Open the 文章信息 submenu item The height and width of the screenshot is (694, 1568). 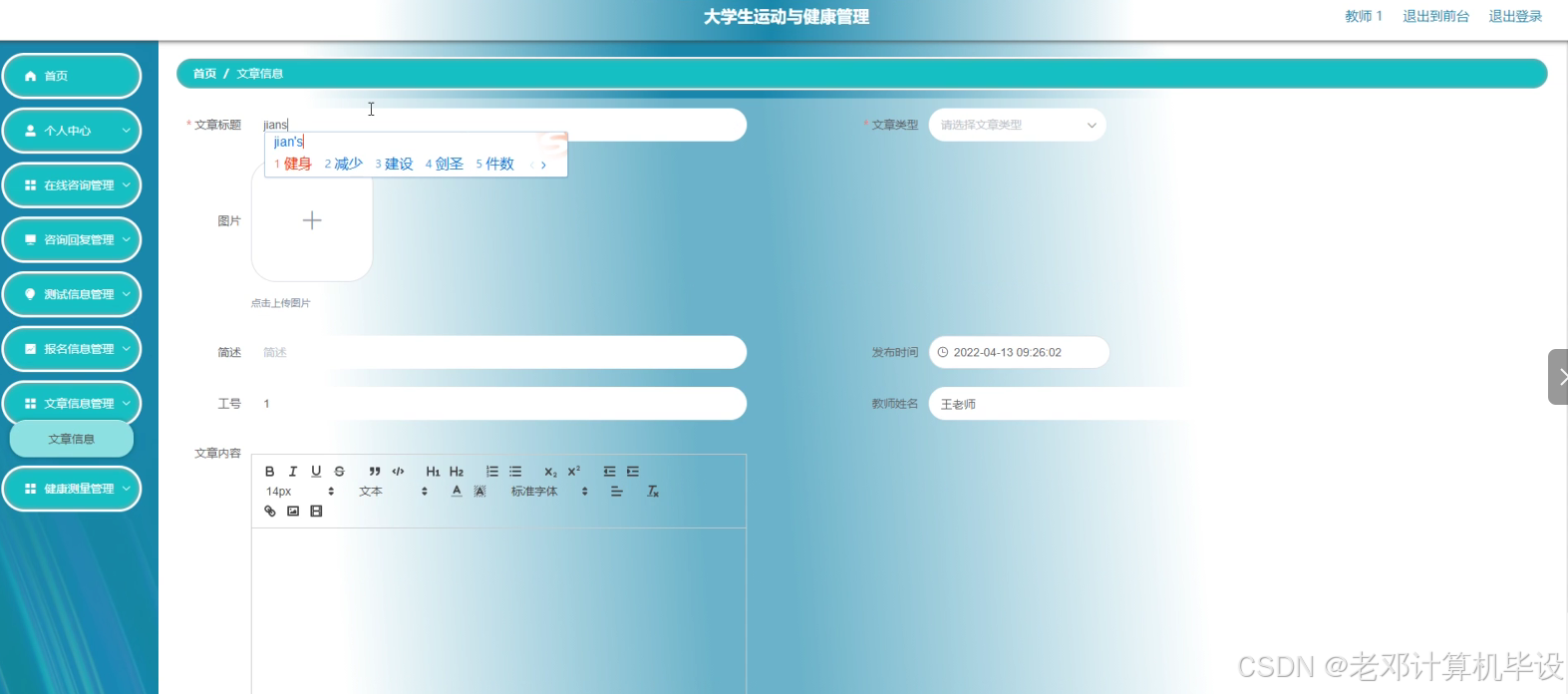(72, 439)
